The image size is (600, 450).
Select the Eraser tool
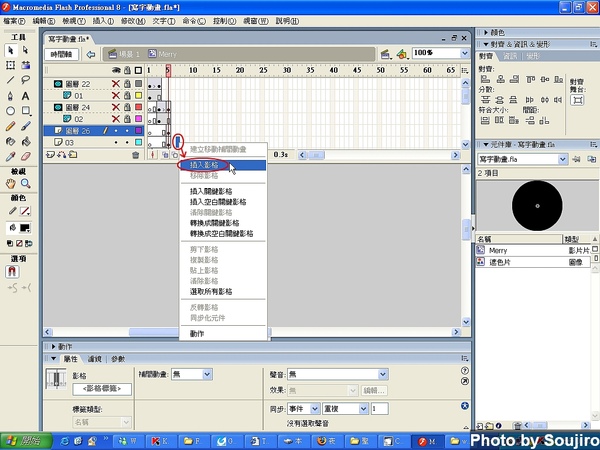tap(26, 157)
